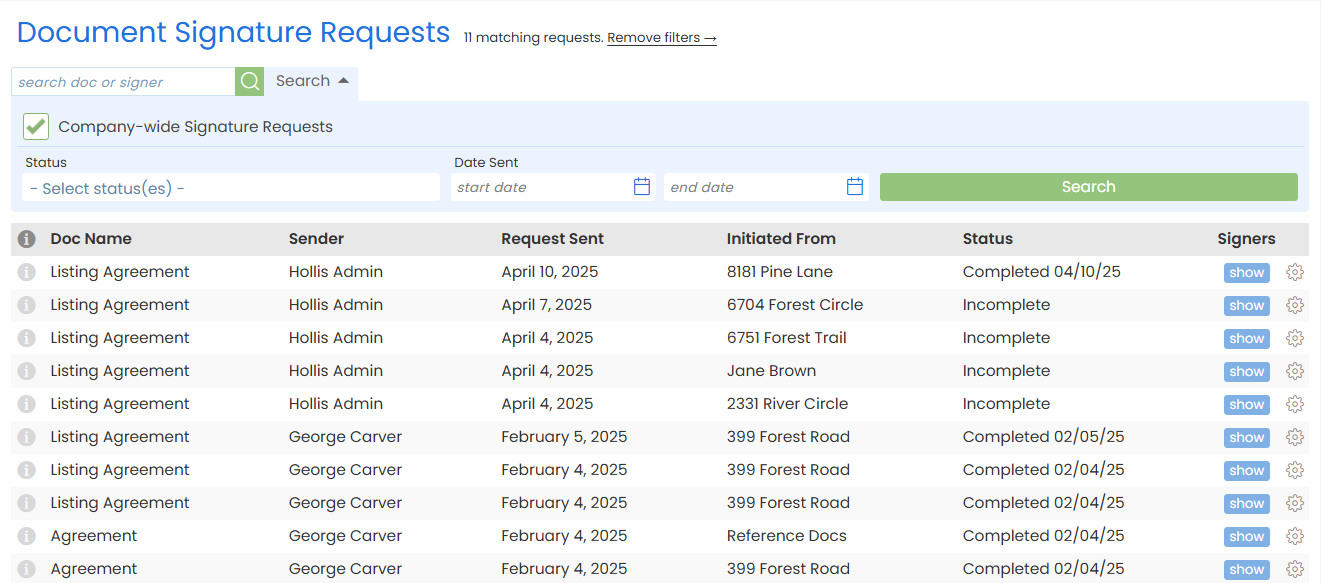Click the info icon in table header
The width and height of the screenshot is (1321, 583).
[x=27, y=239]
